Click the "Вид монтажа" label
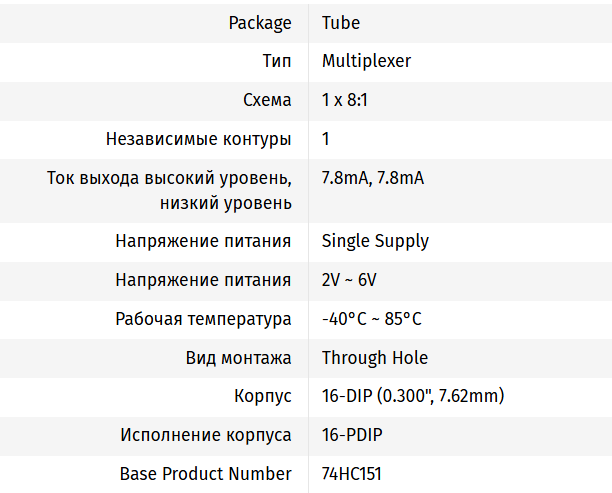This screenshot has height=493, width=612. [x=239, y=358]
